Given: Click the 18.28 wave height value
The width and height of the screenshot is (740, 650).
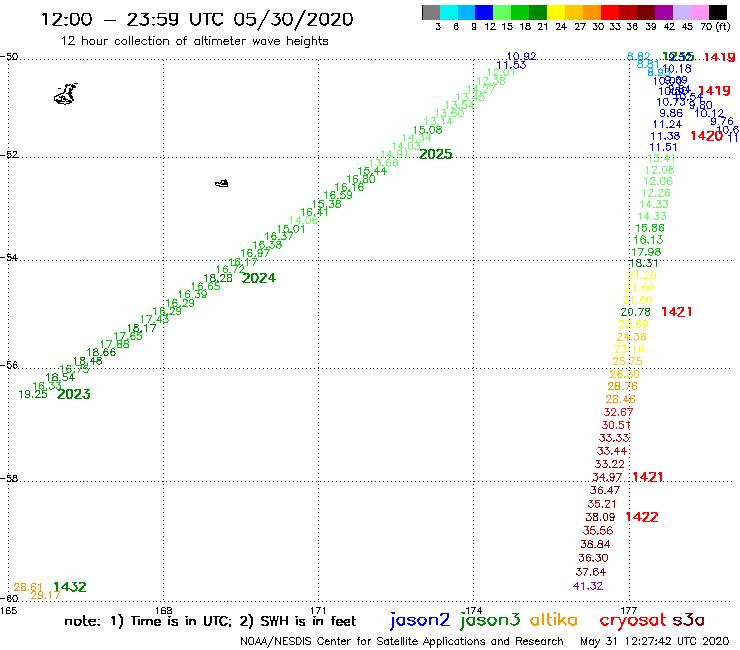Looking at the screenshot, I should tap(218, 279).
